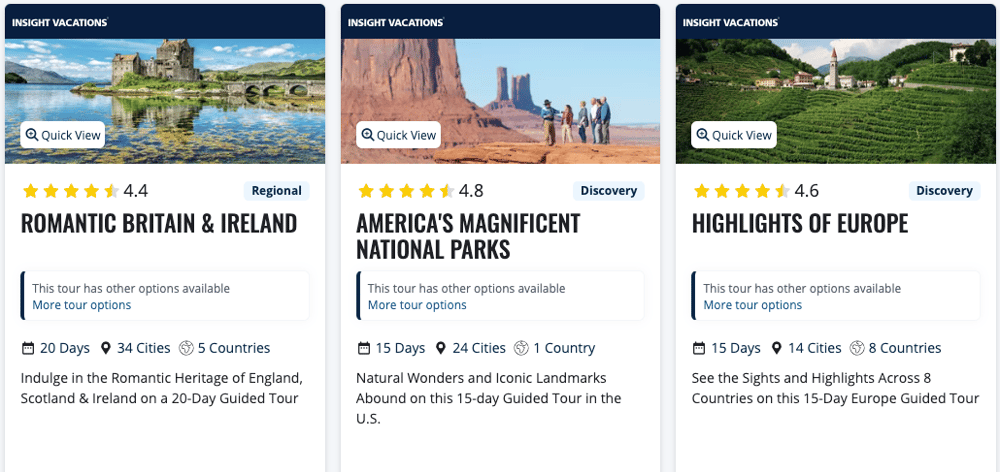Click the globe icon beside 1 Country
Screen dimensions: 1000x472
tap(521, 348)
